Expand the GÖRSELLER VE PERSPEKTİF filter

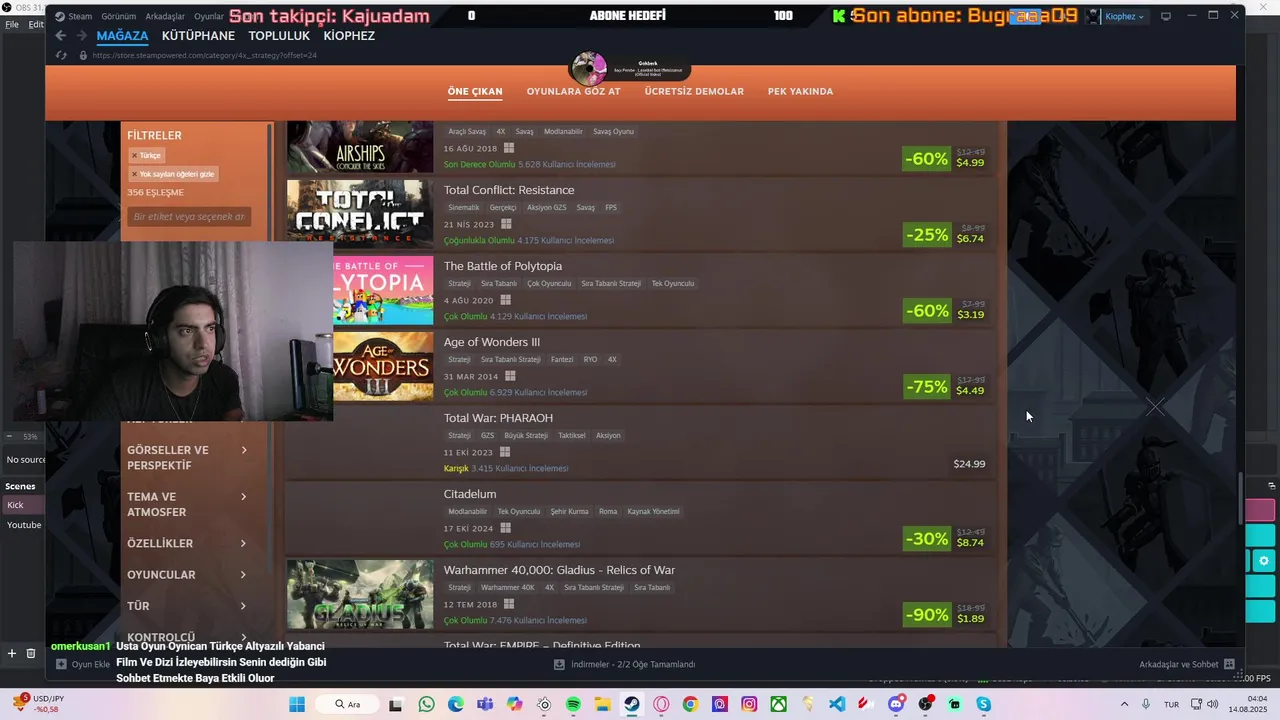187,458
